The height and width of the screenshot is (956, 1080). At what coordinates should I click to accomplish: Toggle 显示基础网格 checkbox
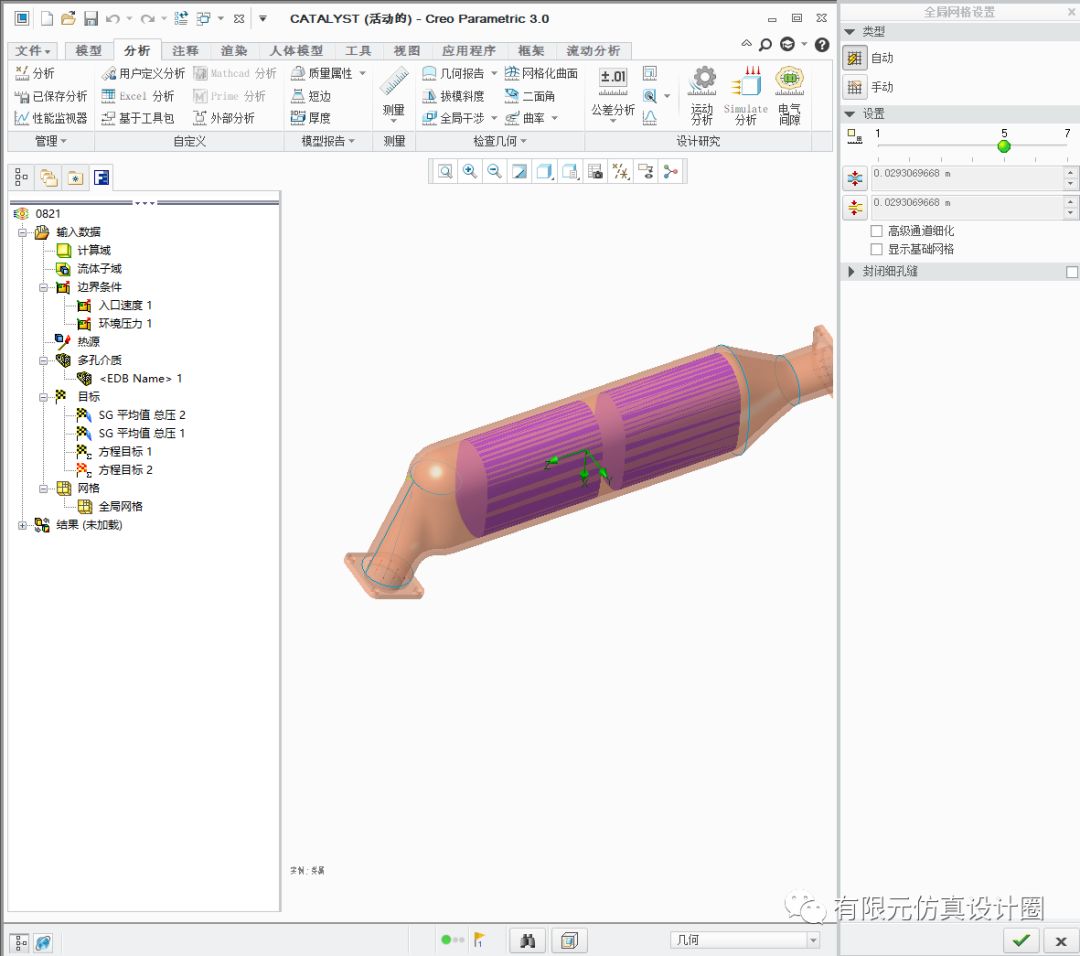coord(877,249)
